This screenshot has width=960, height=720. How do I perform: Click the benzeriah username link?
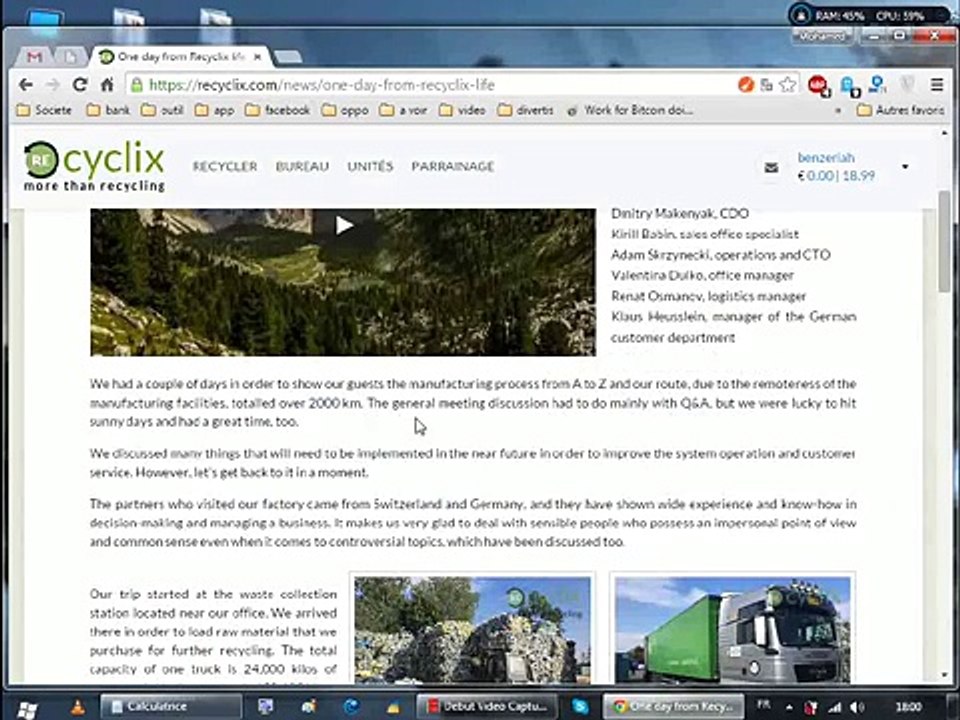click(826, 157)
